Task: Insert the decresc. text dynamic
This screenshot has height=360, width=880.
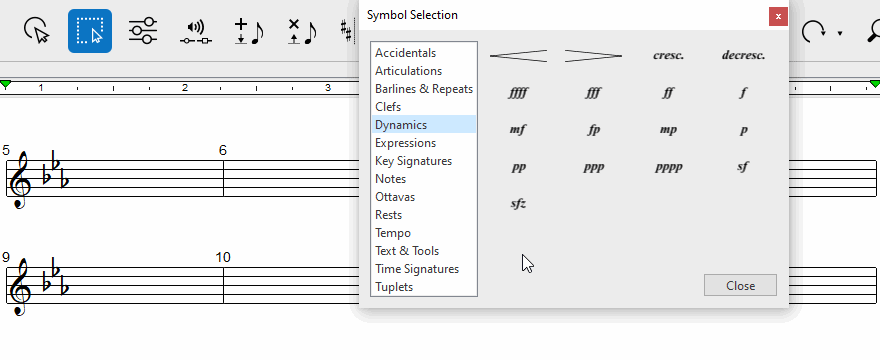Action: (743, 56)
